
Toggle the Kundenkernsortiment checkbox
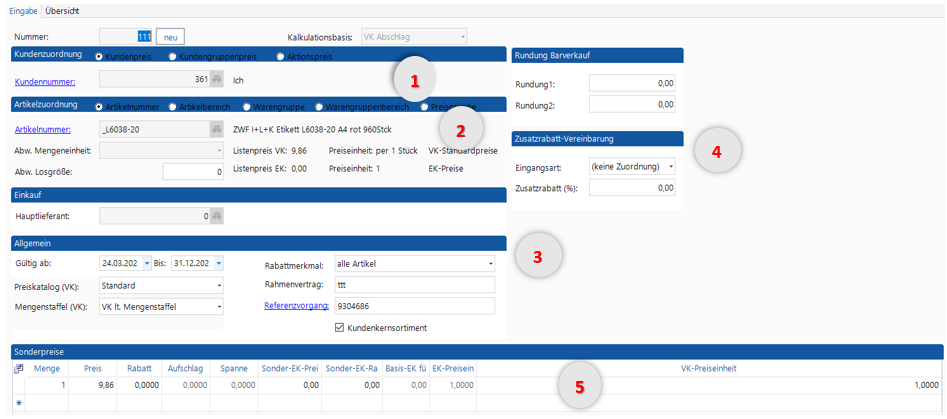[340, 327]
